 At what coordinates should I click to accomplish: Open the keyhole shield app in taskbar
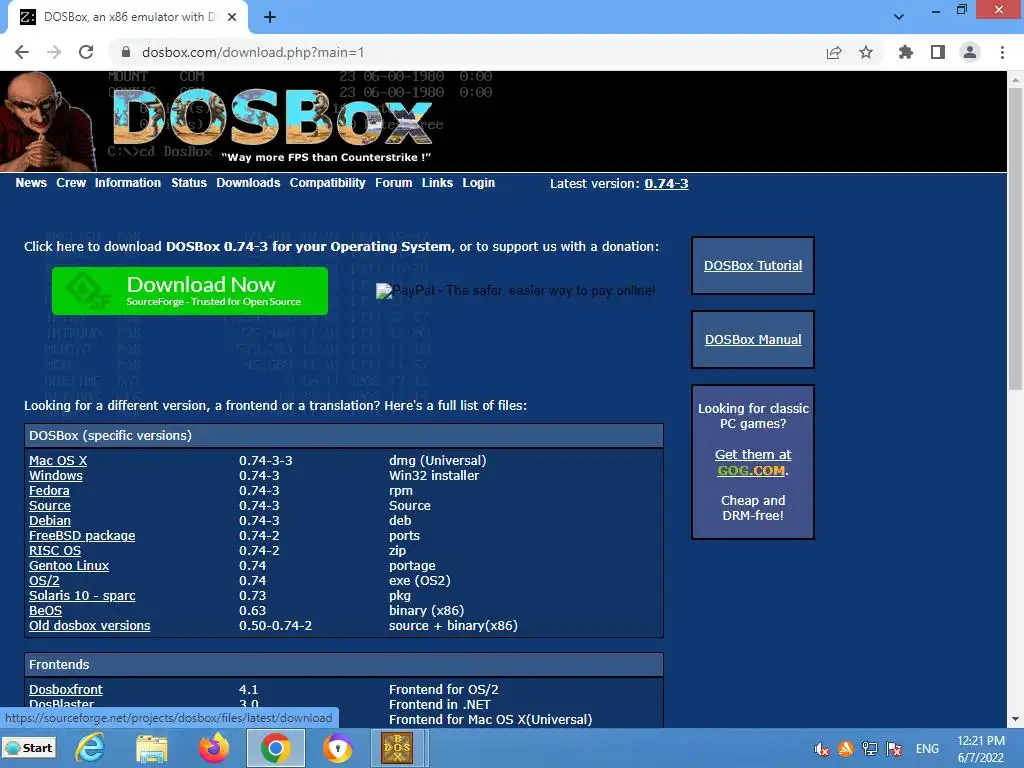(x=338, y=748)
